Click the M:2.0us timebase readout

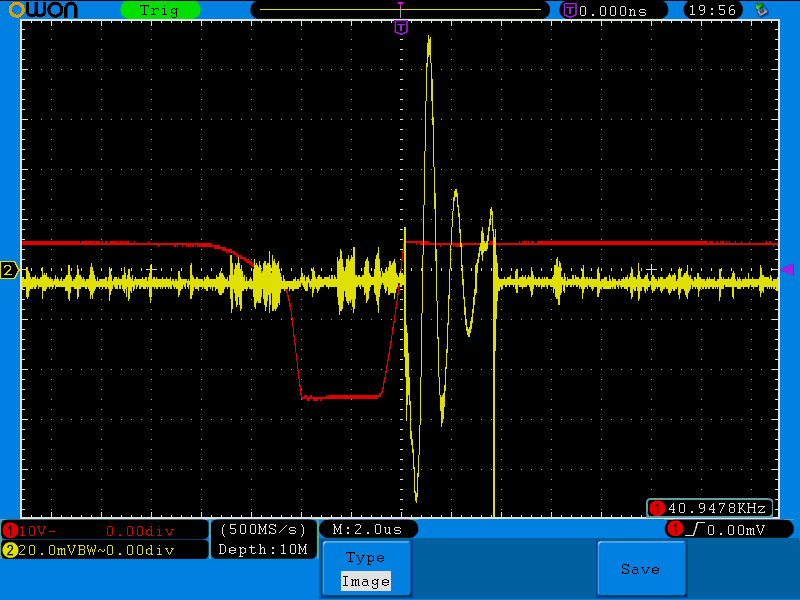(x=367, y=529)
